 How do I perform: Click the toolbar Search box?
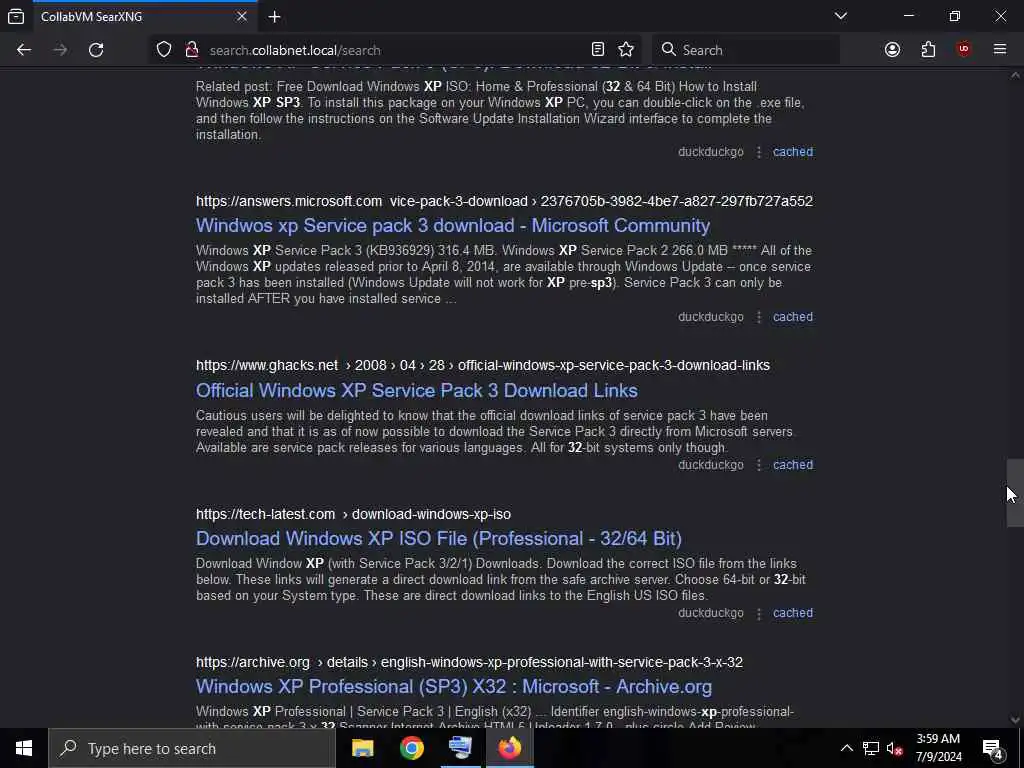[746, 50]
